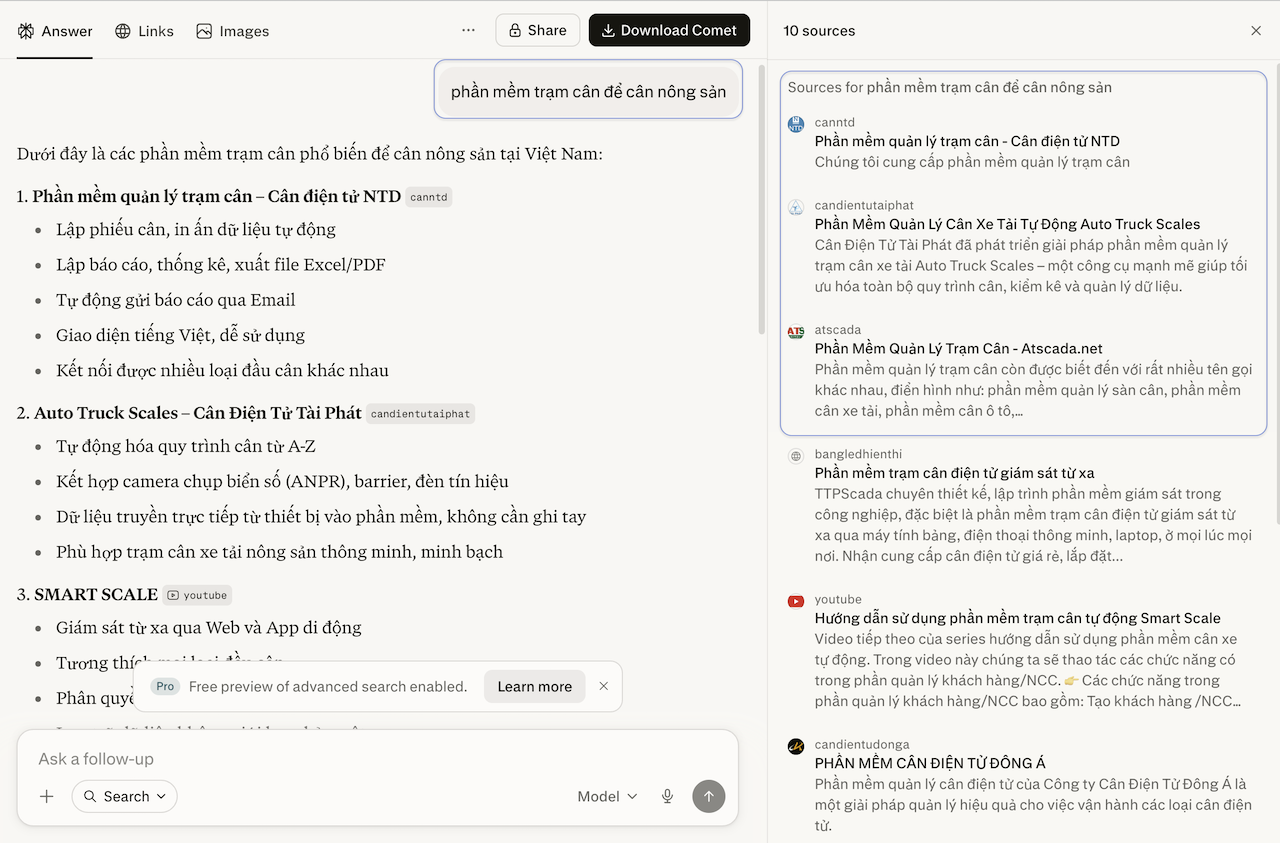Submit the follow-up with the arrow button
Image resolution: width=1280 pixels, height=843 pixels.
[709, 796]
